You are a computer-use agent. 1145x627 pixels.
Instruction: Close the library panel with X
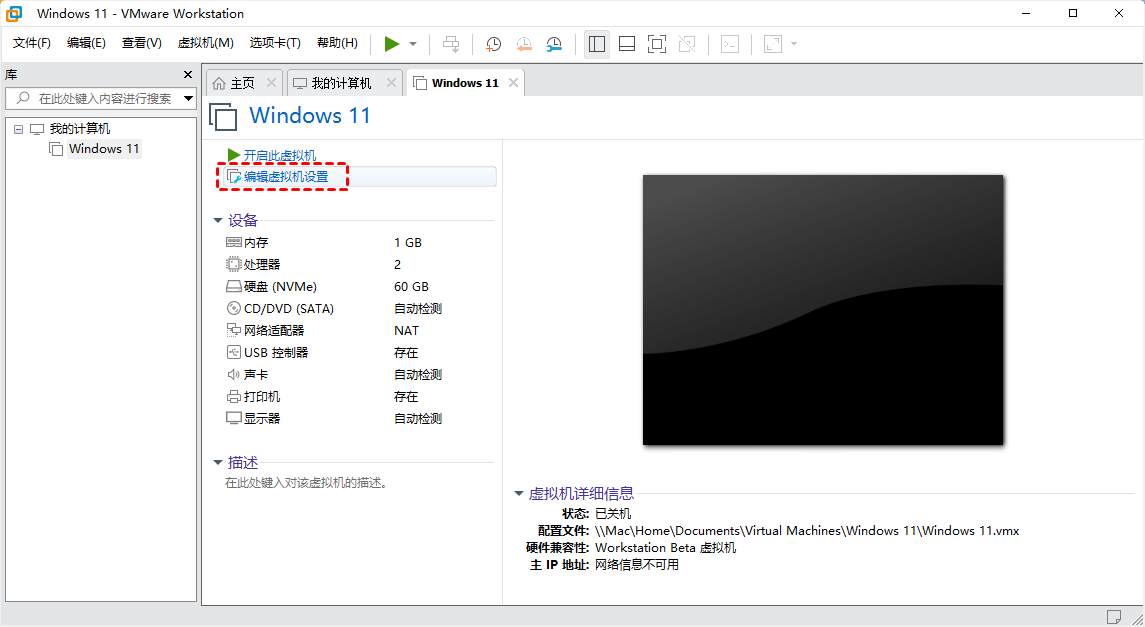click(x=188, y=75)
